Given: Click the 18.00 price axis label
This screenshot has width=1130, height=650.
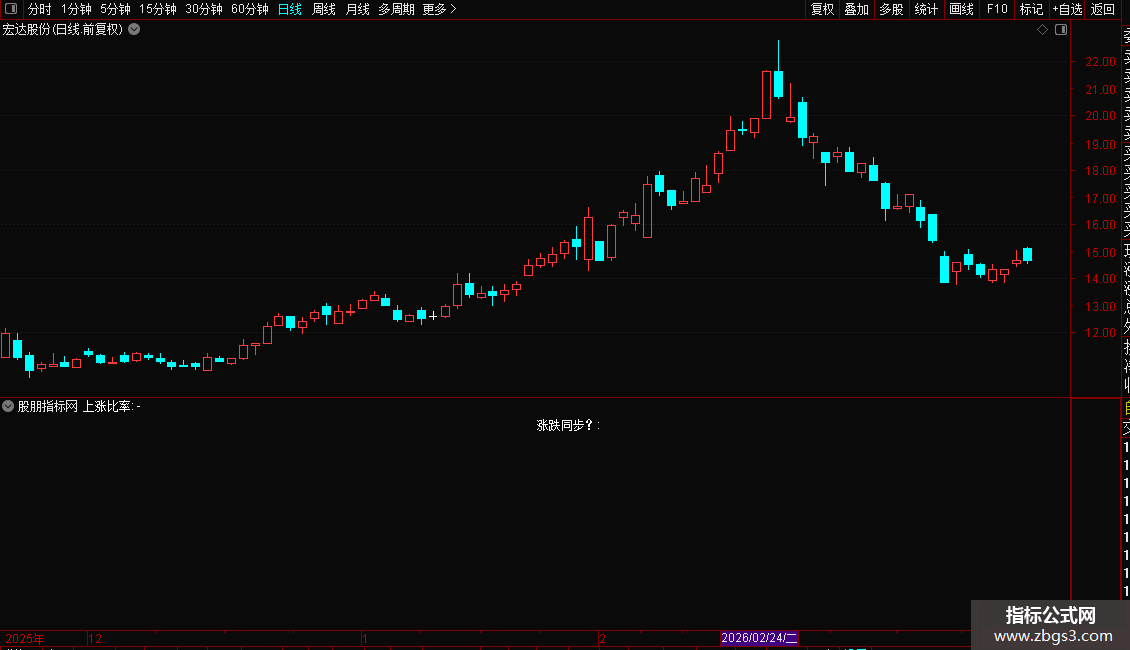Looking at the screenshot, I should tap(1100, 171).
